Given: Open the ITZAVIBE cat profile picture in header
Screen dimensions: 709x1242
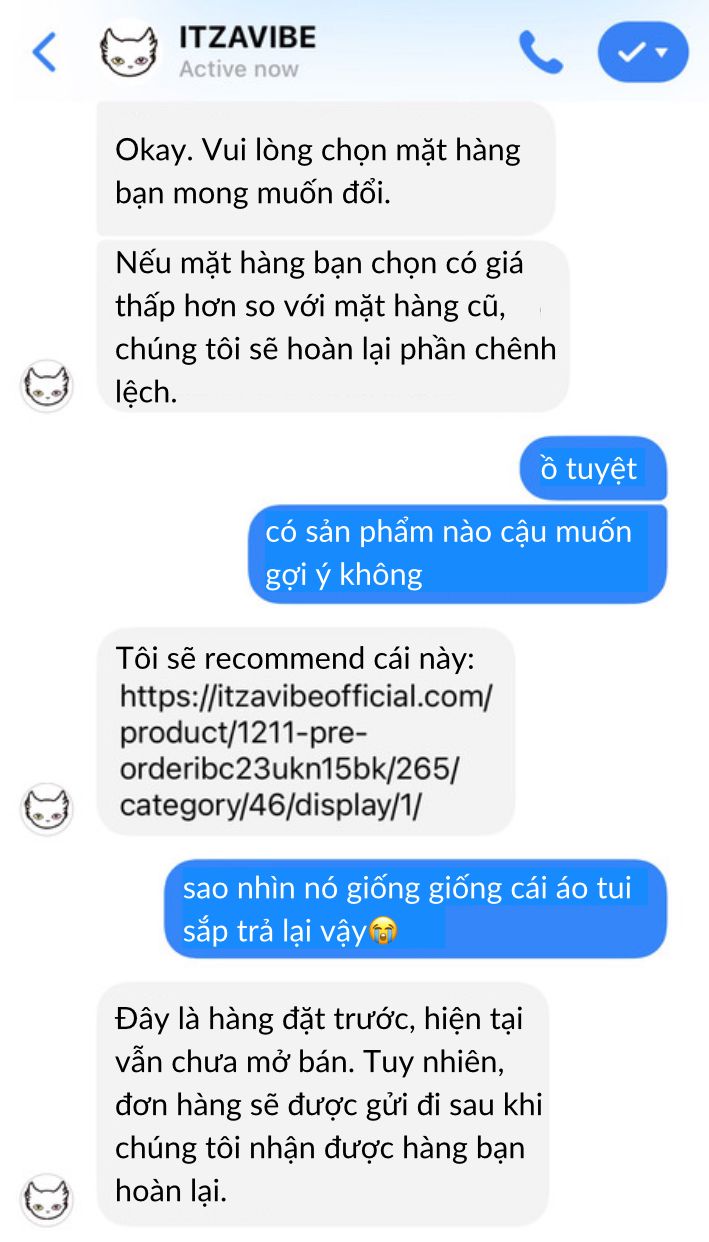Looking at the screenshot, I should coord(129,50).
